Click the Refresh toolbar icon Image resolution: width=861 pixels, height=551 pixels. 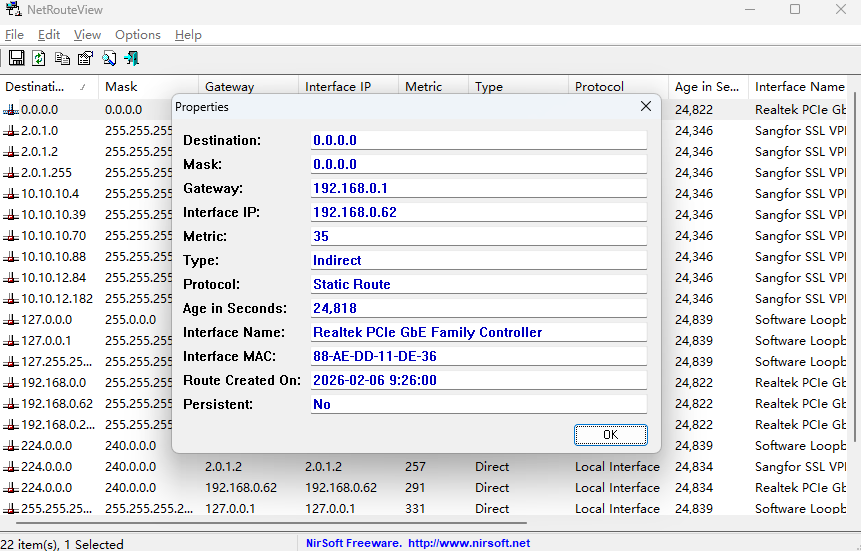tap(39, 59)
